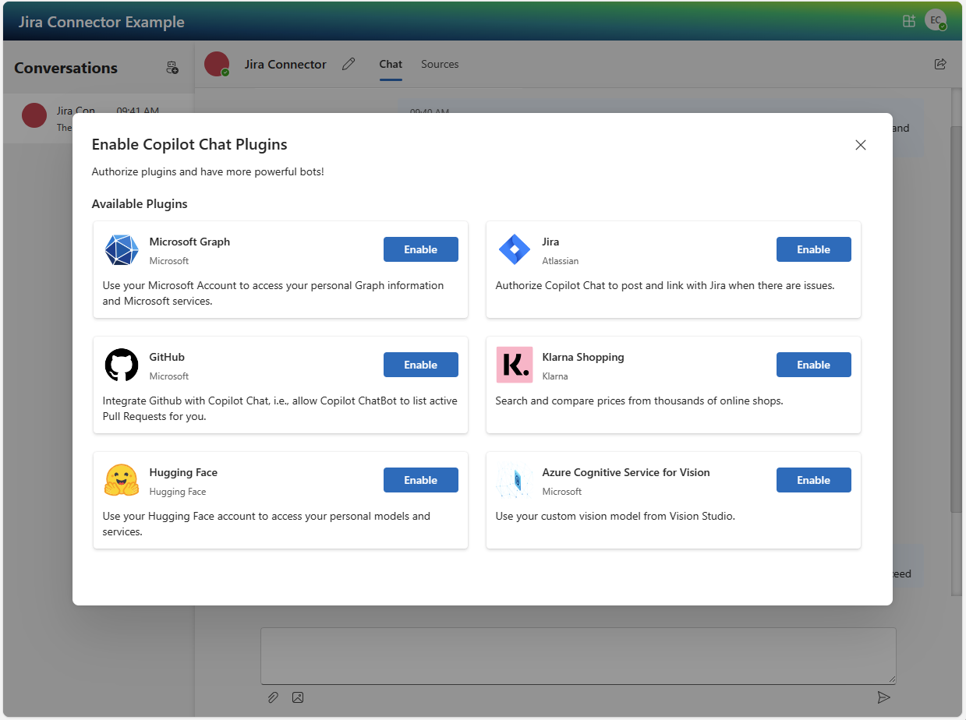Click the 'Conversations' sidebar heading
Viewport: 966px width, 720px height.
tap(66, 68)
